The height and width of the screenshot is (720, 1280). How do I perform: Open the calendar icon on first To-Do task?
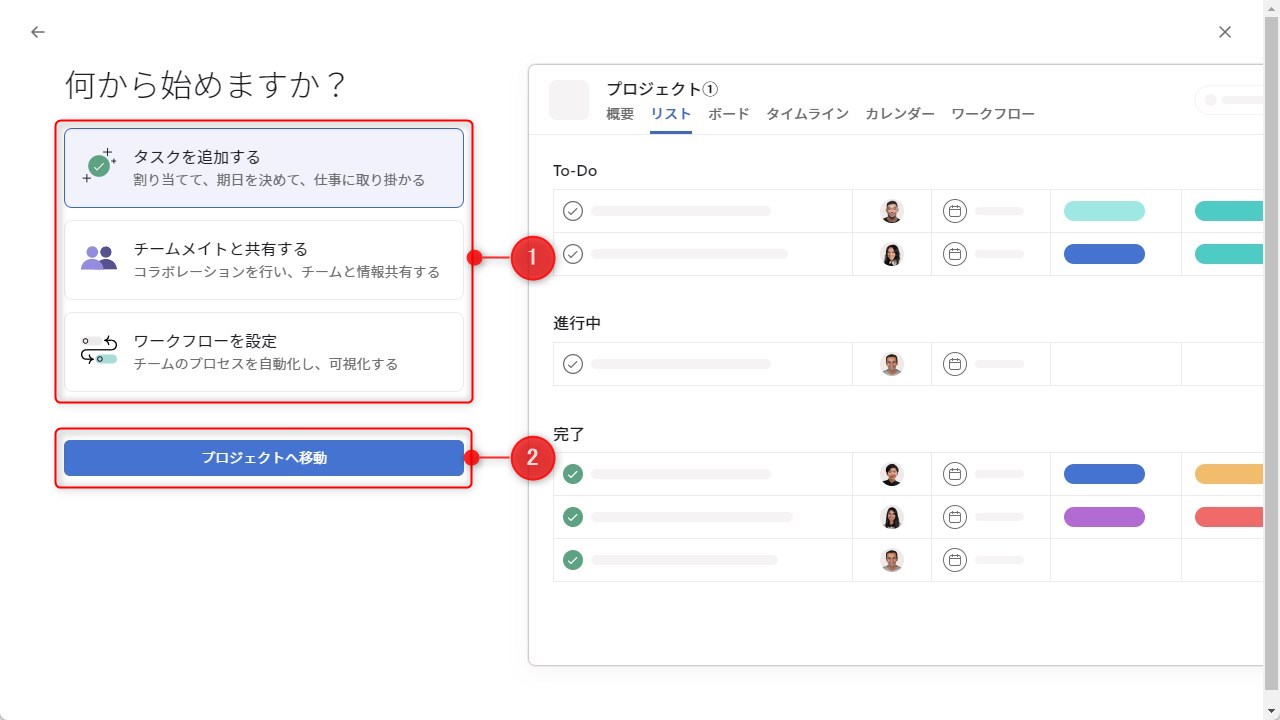[954, 210]
